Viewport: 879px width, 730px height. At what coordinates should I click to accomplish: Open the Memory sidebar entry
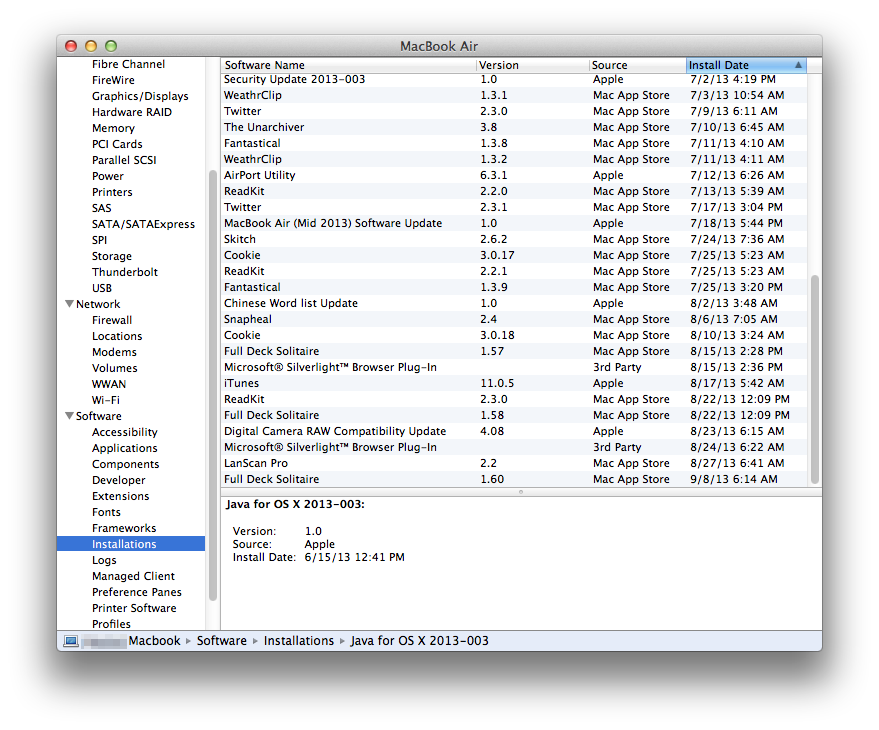coord(113,128)
